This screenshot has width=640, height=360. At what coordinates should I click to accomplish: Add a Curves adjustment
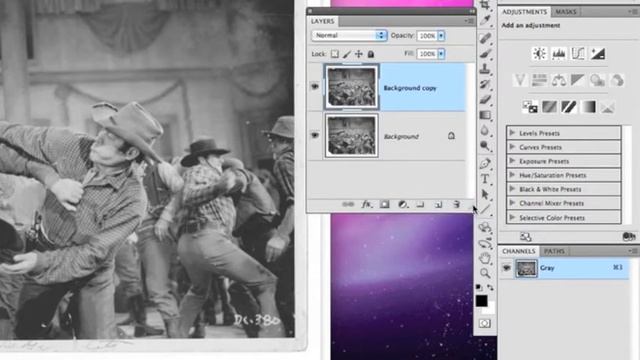[x=578, y=53]
